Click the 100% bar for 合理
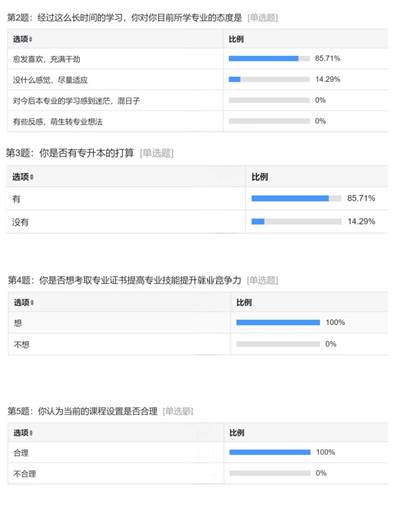Viewport: 394px width, 526px height. pos(270,453)
